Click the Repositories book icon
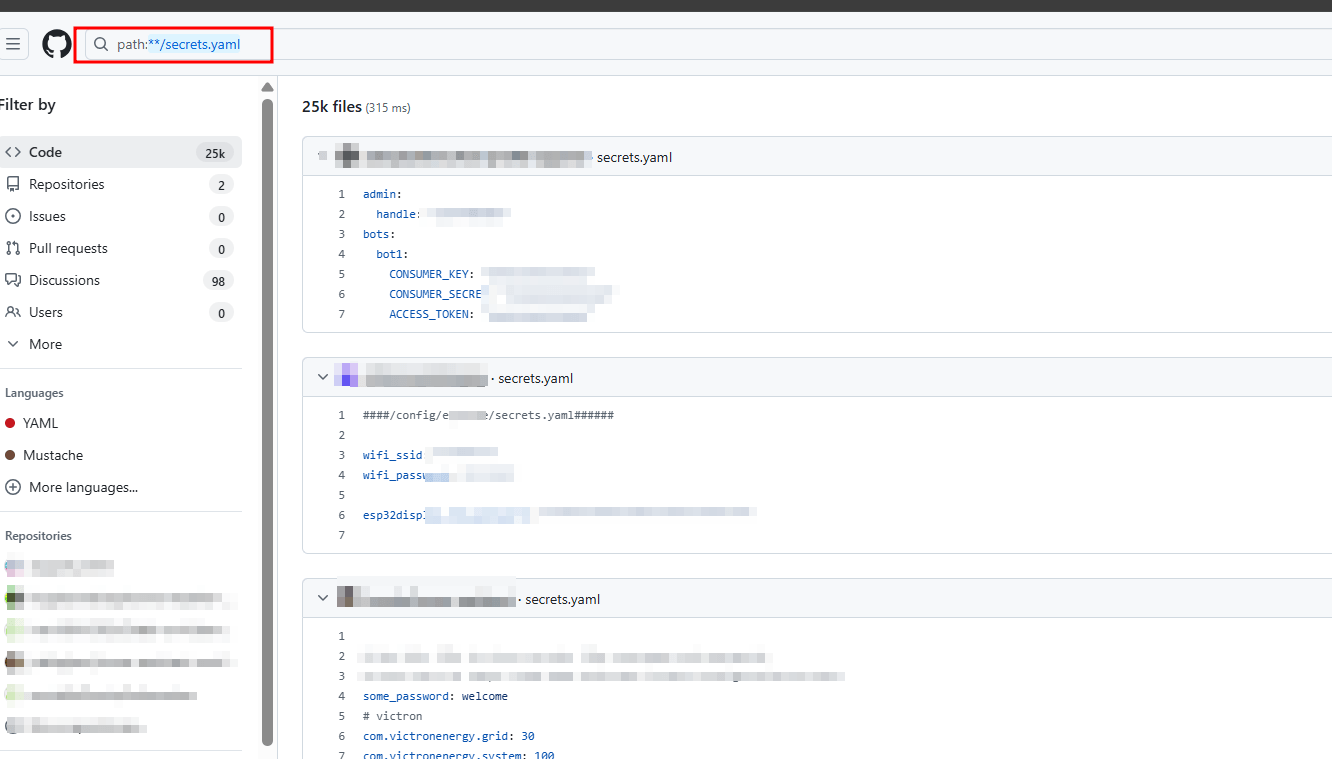 [14, 184]
